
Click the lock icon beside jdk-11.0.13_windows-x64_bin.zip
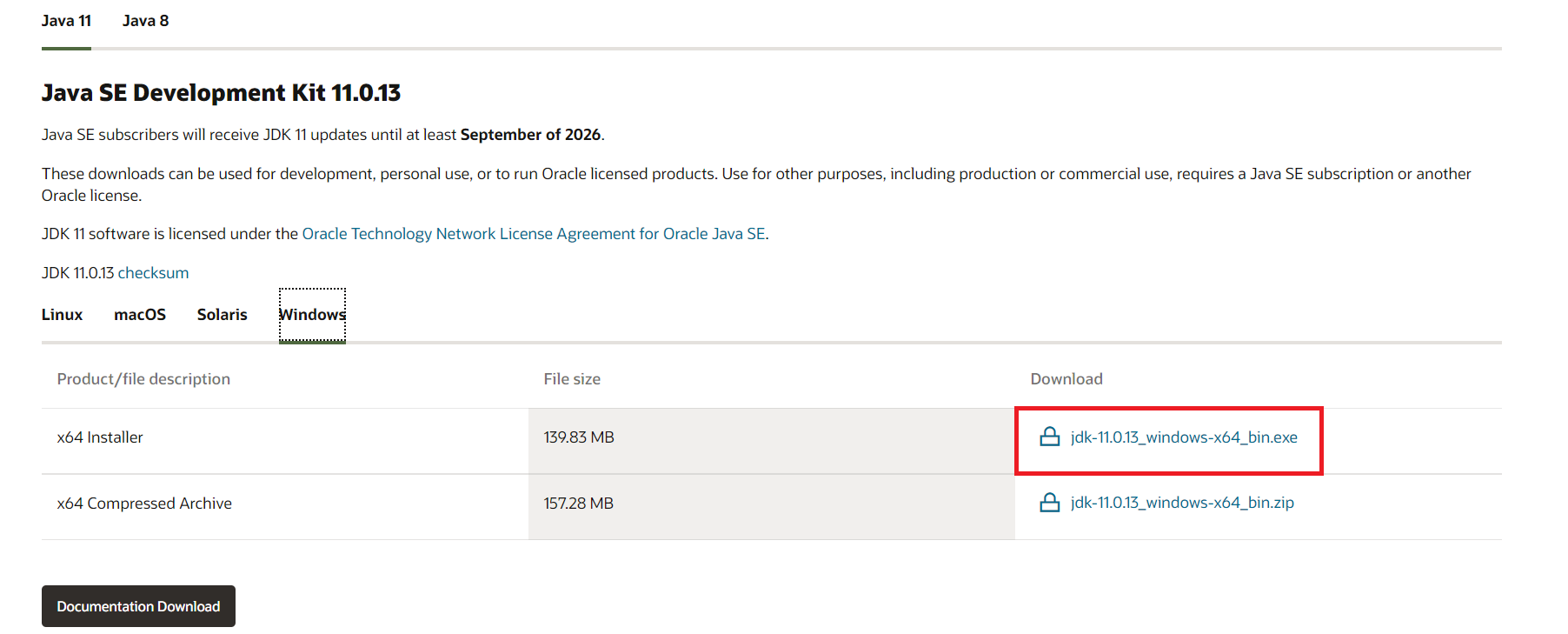(x=1050, y=503)
